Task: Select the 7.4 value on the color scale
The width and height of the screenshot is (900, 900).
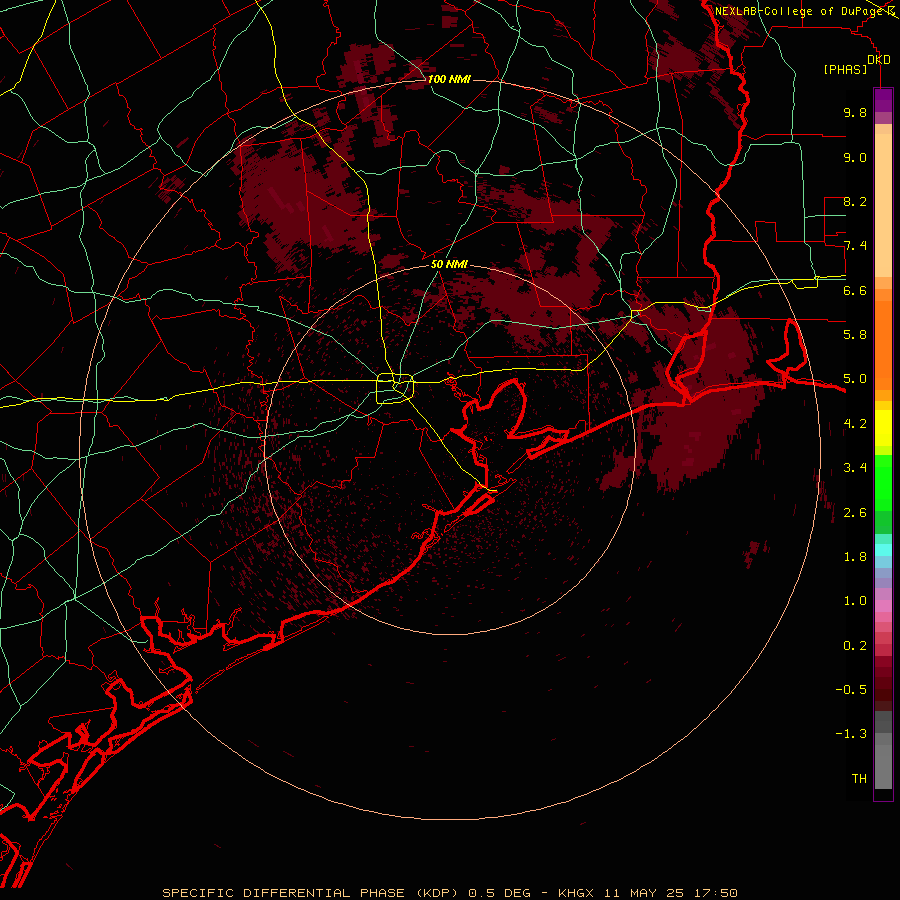Action: coord(855,246)
